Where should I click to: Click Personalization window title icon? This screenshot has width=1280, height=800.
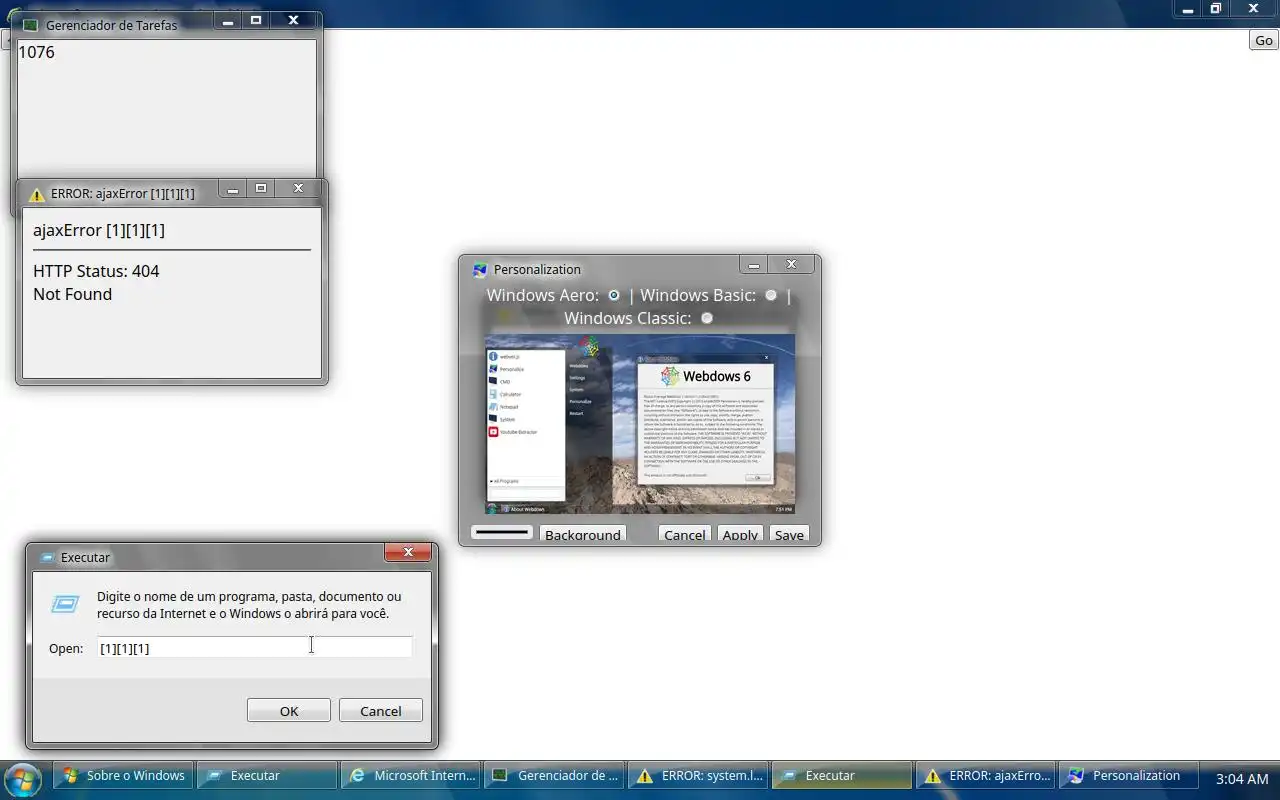pos(480,270)
